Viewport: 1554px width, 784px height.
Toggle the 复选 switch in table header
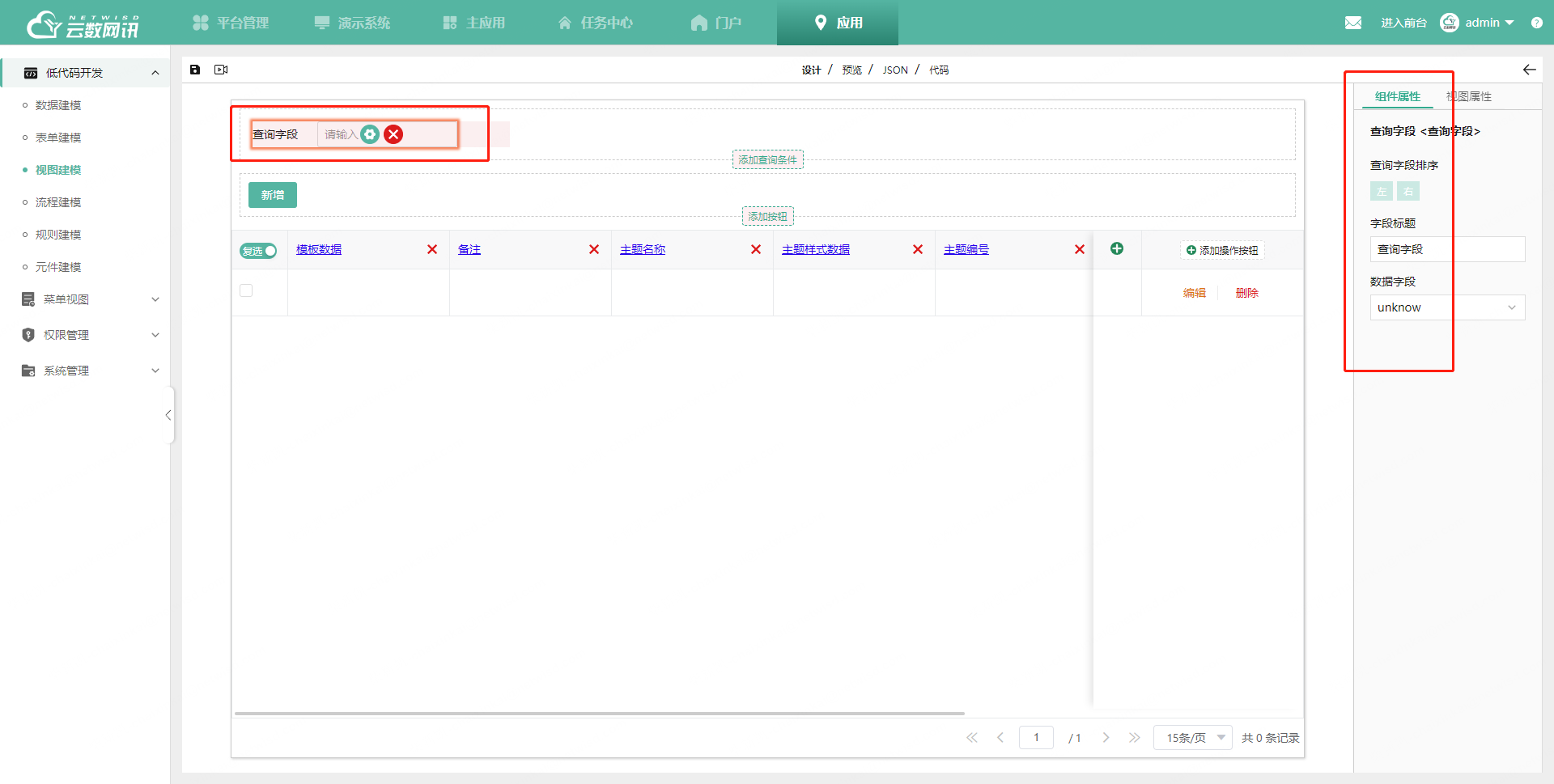(258, 251)
